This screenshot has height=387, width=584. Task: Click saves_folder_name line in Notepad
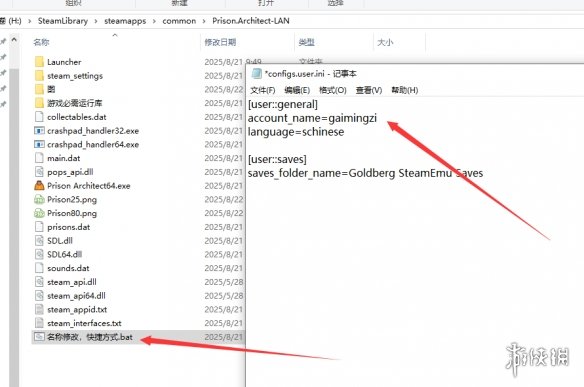coord(365,173)
